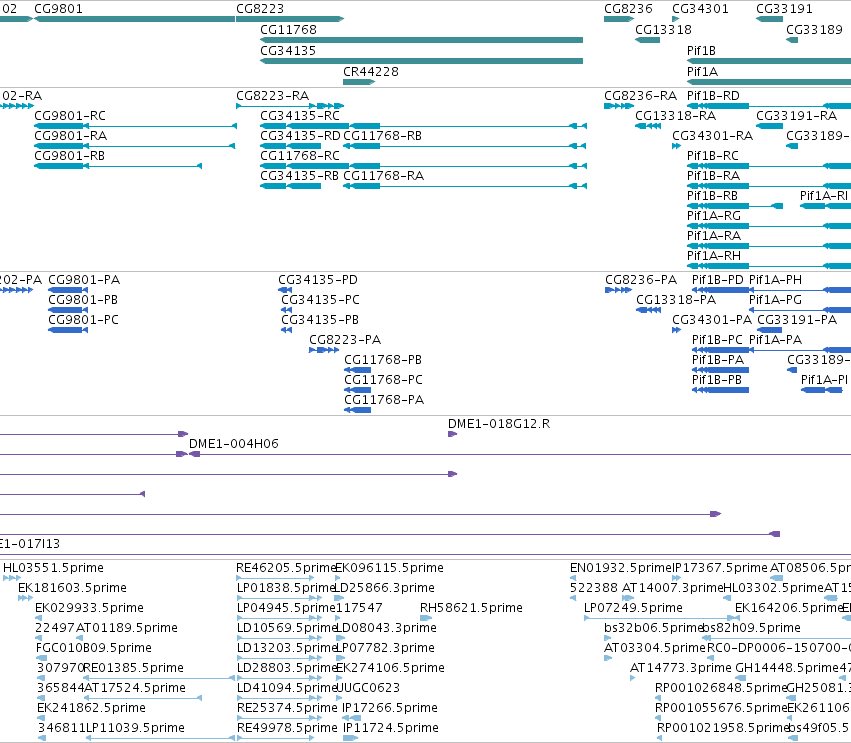Viewport: 851px width, 743px height.
Task: Click protein CG8236-PA
Action: click(641, 281)
